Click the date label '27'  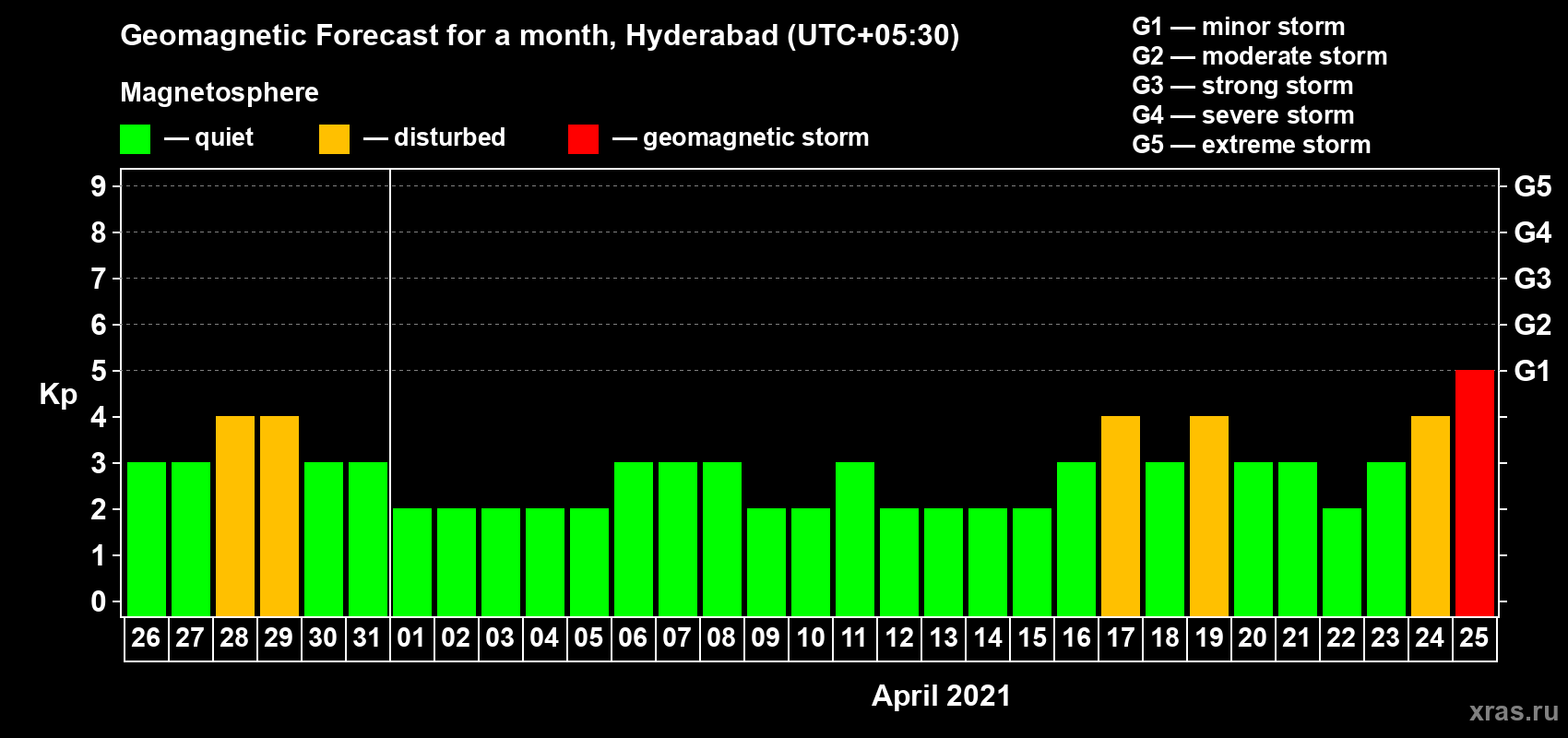[190, 637]
